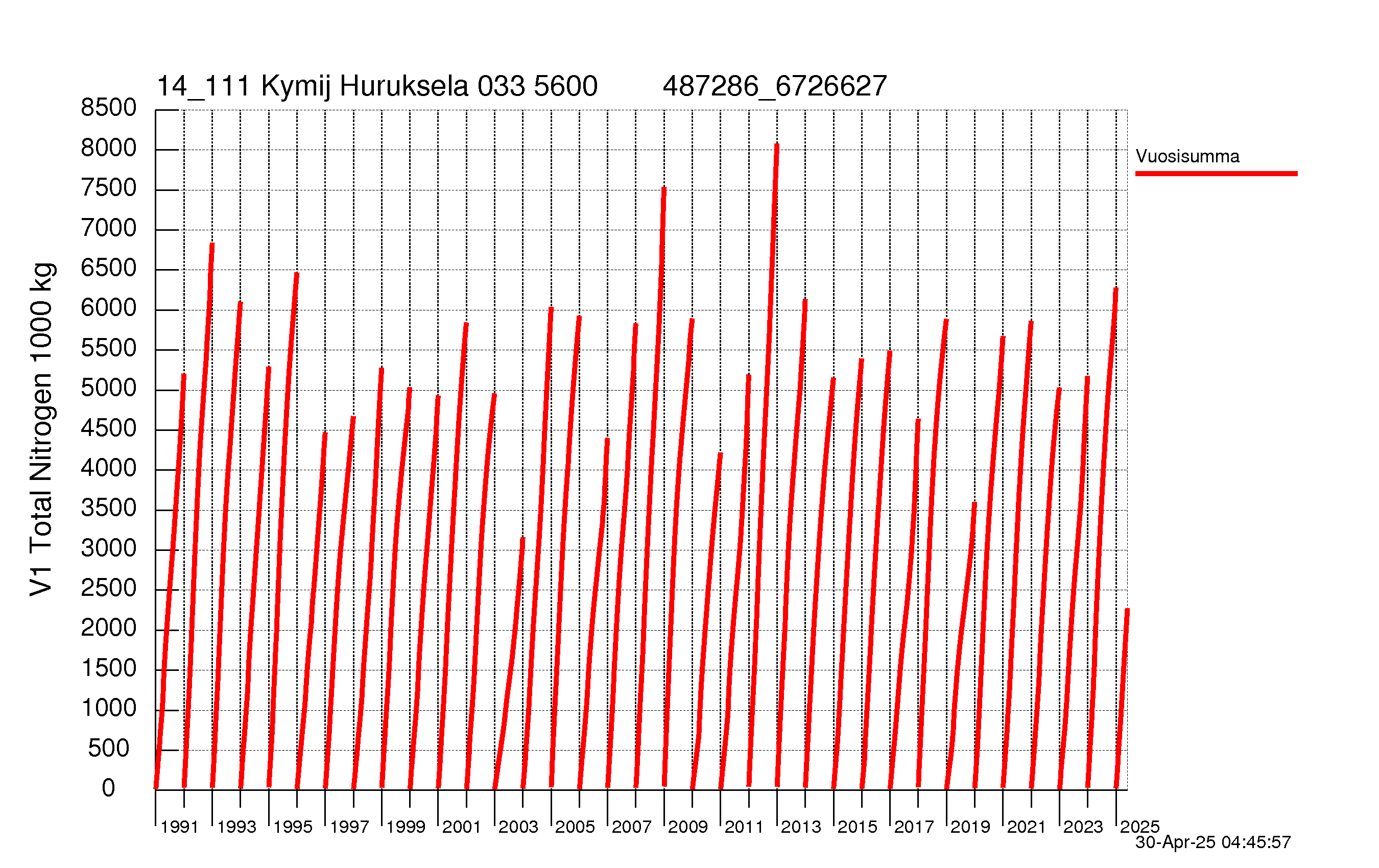Screen dimensions: 1379x868
Task: Click the x-axis year label 2003
Action: point(518,827)
